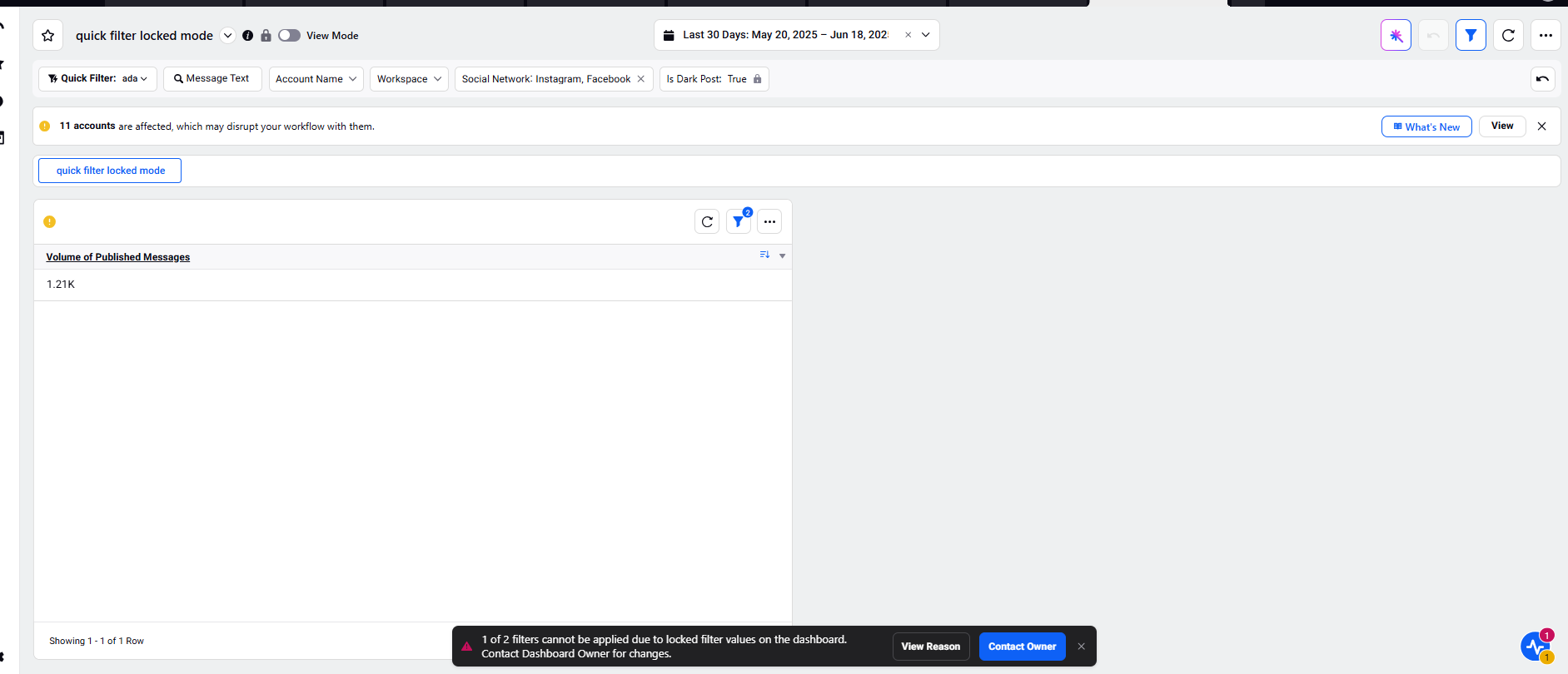Open column dropdown triangle
The height and width of the screenshot is (674, 1568).
click(x=782, y=256)
